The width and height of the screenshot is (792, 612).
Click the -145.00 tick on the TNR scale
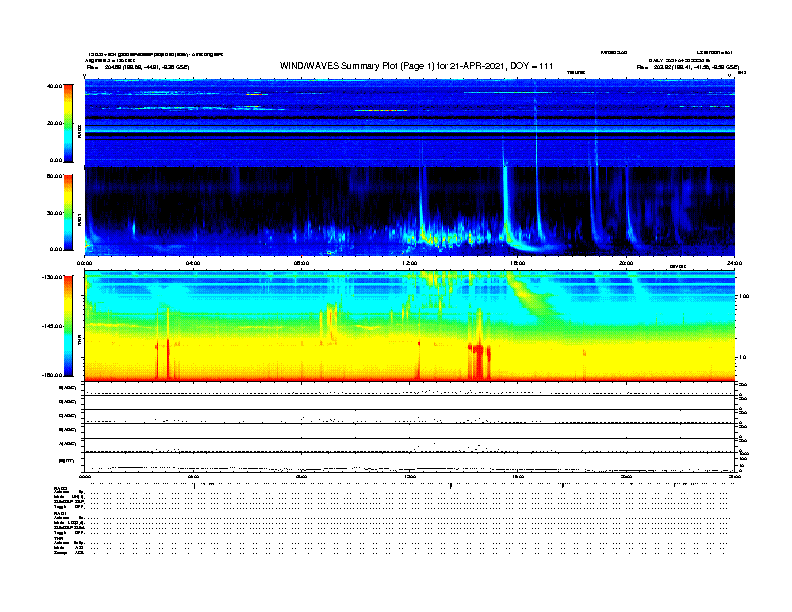click(53, 326)
